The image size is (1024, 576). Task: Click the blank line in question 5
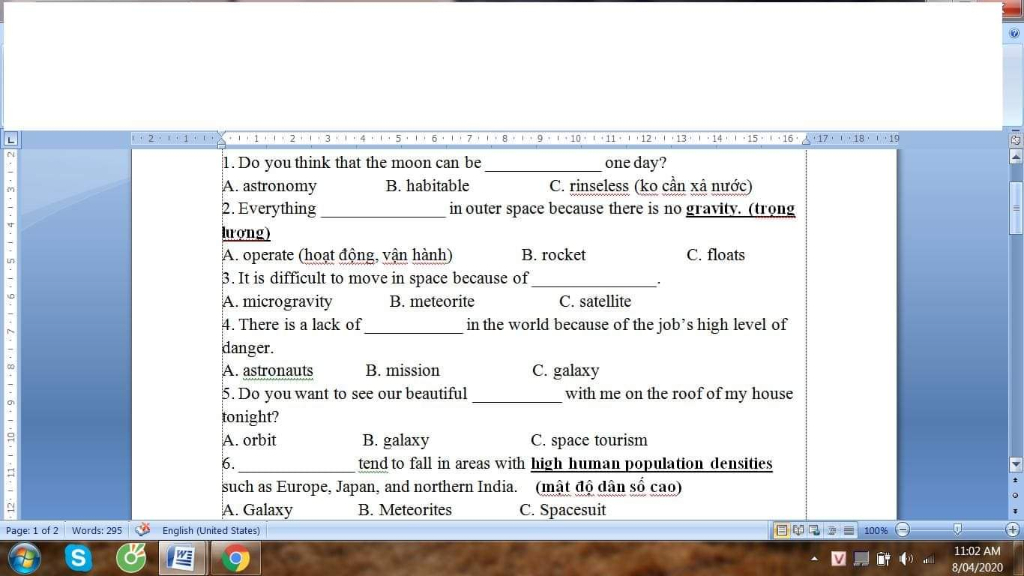pyautogui.click(x=517, y=396)
